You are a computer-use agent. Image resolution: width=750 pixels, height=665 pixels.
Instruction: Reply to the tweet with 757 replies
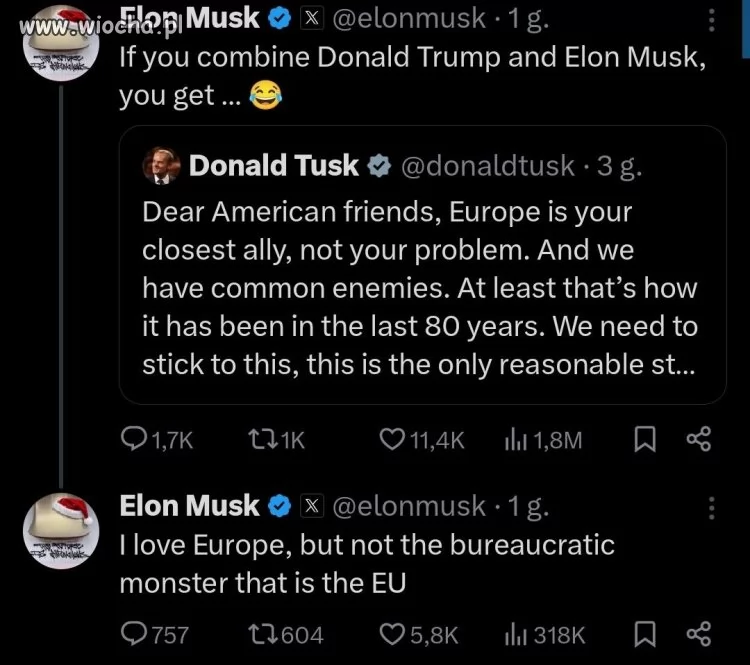pyautogui.click(x=134, y=633)
